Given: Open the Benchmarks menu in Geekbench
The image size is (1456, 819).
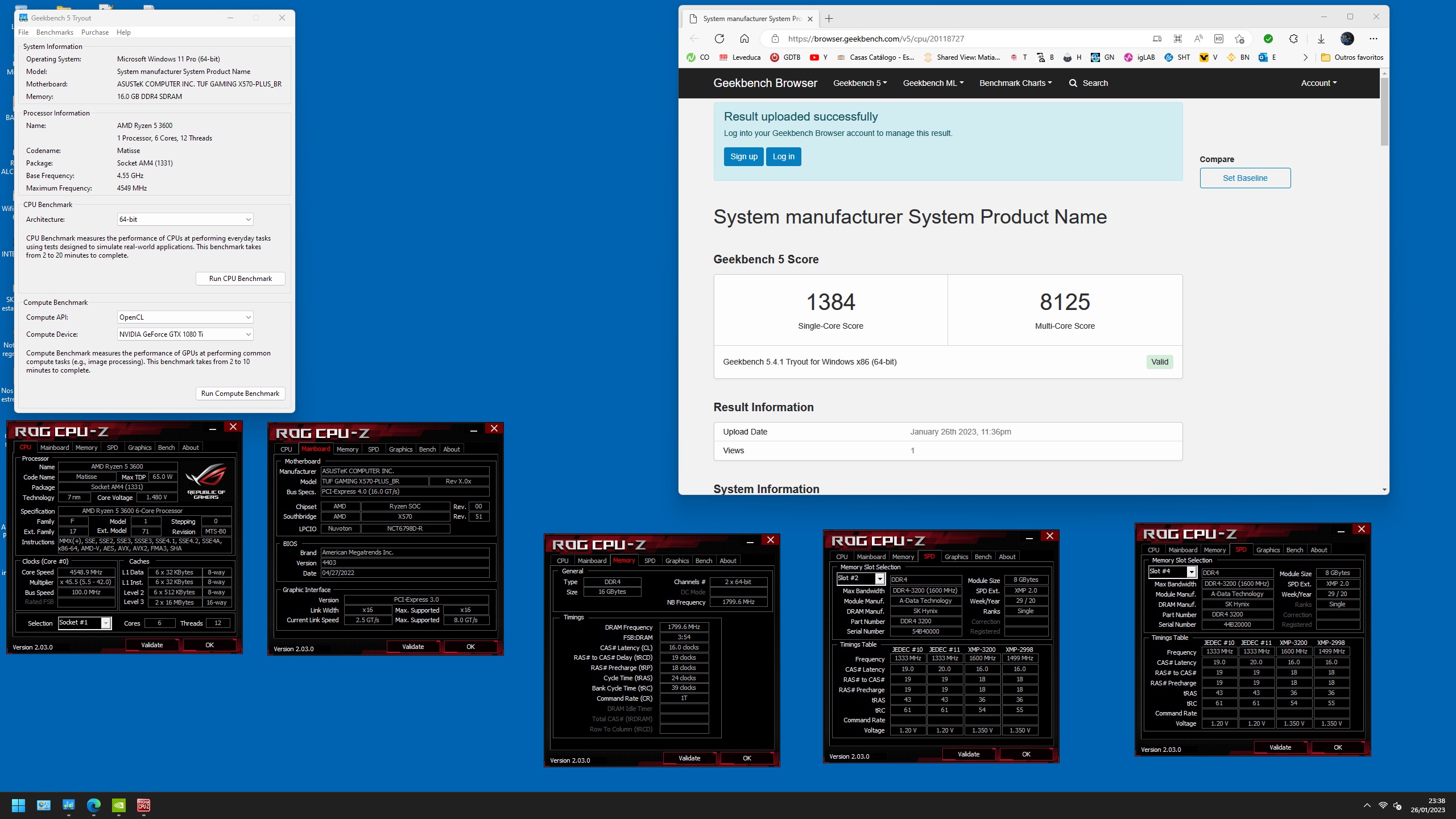Looking at the screenshot, I should [x=55, y=32].
